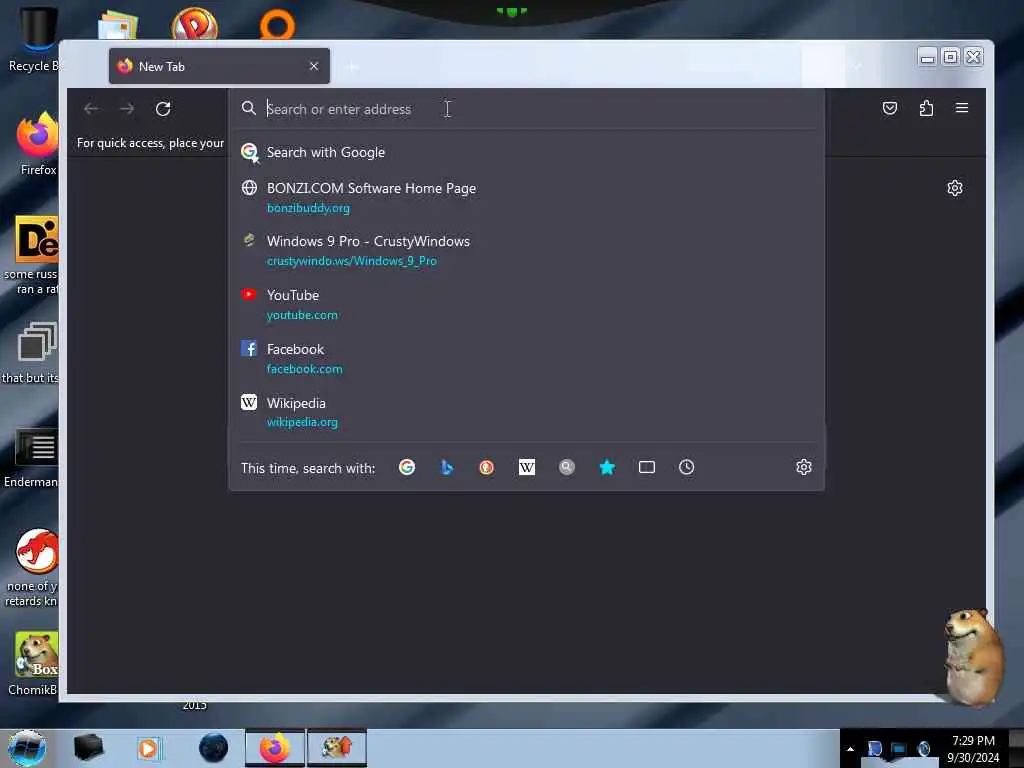The width and height of the screenshot is (1024, 768).
Task: Open the Extensions puzzle icon
Action: click(926, 108)
